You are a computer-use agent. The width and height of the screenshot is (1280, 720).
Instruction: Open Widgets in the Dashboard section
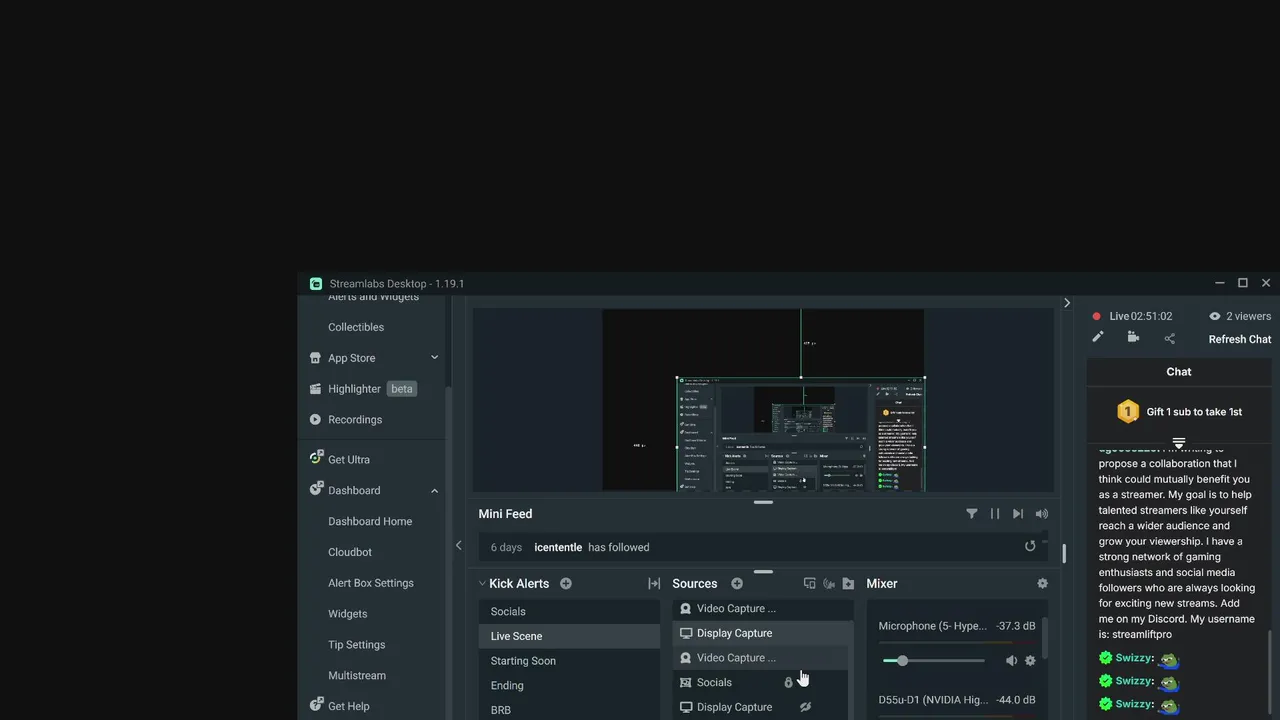(x=348, y=614)
